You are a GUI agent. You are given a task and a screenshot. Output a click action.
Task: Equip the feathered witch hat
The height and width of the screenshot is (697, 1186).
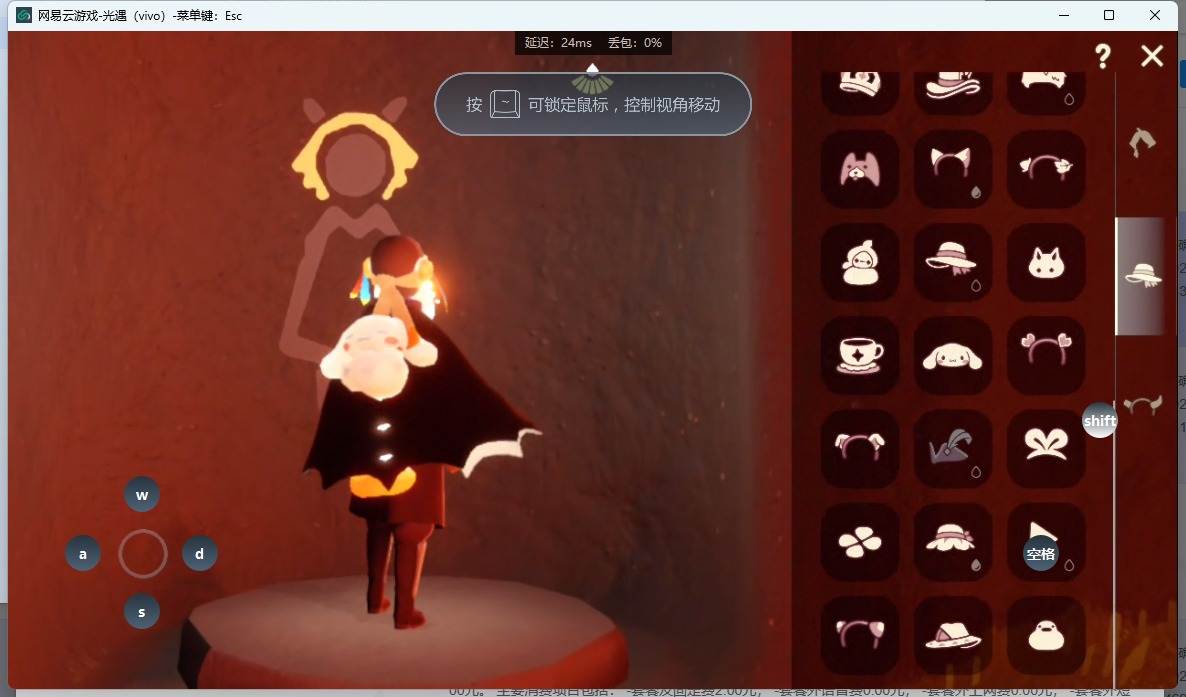pos(952,449)
